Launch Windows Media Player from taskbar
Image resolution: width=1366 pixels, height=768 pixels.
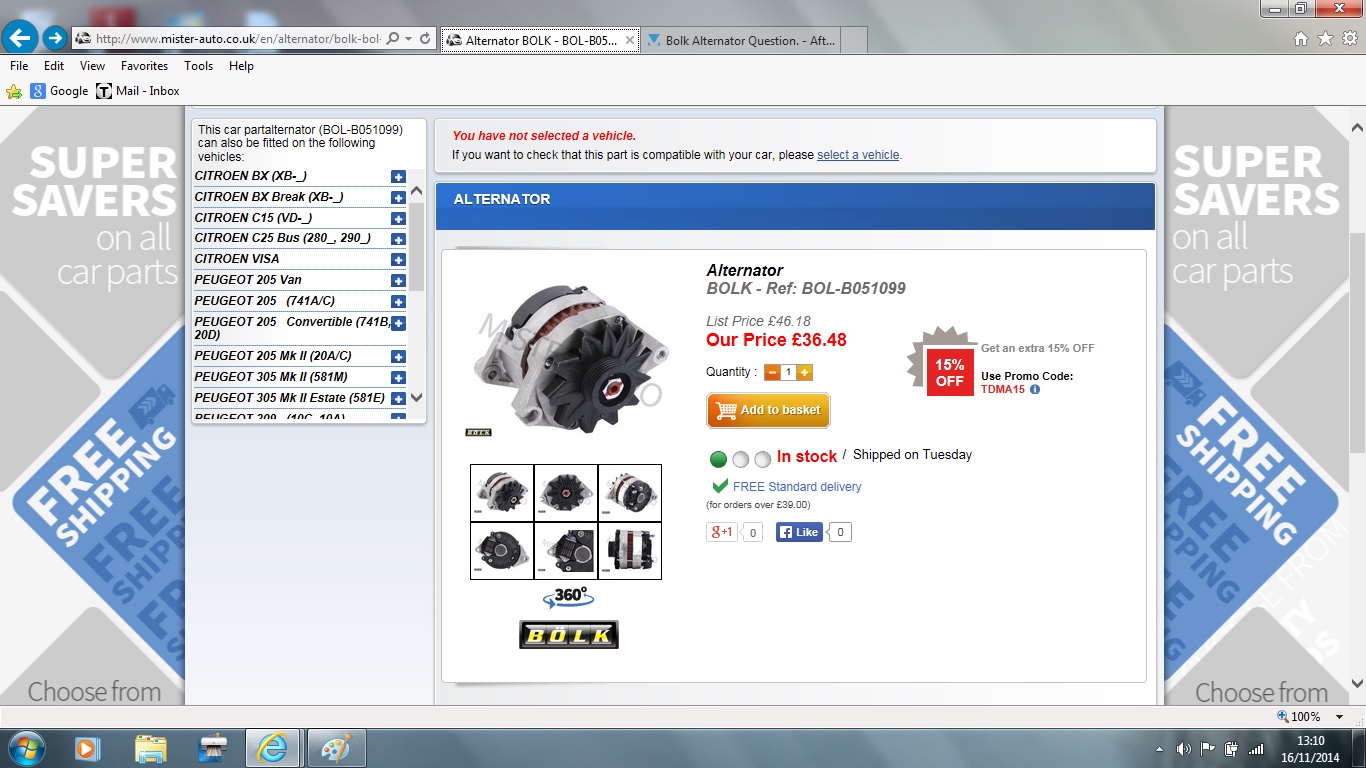point(87,748)
